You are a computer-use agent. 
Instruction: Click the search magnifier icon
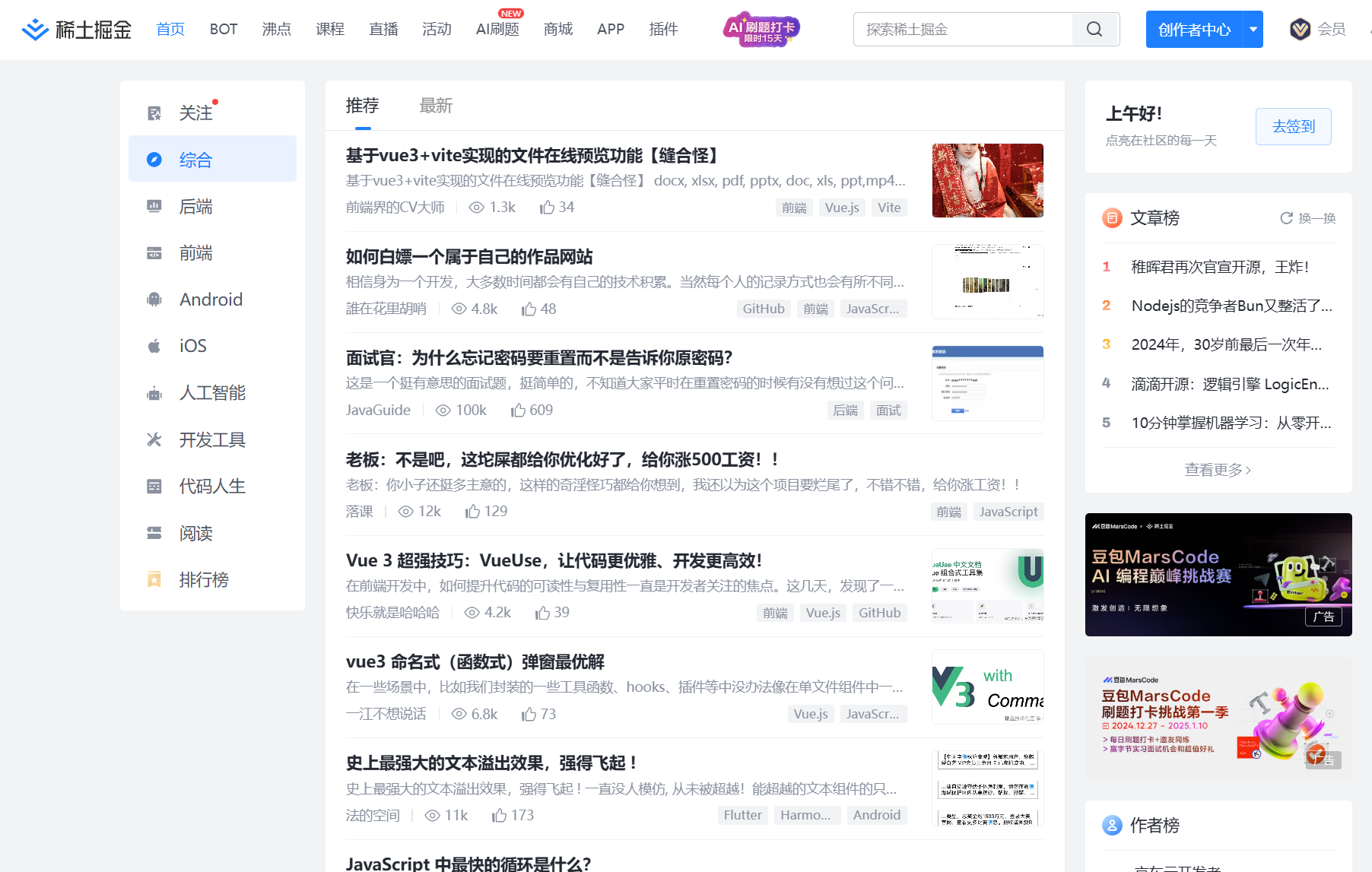point(1094,30)
